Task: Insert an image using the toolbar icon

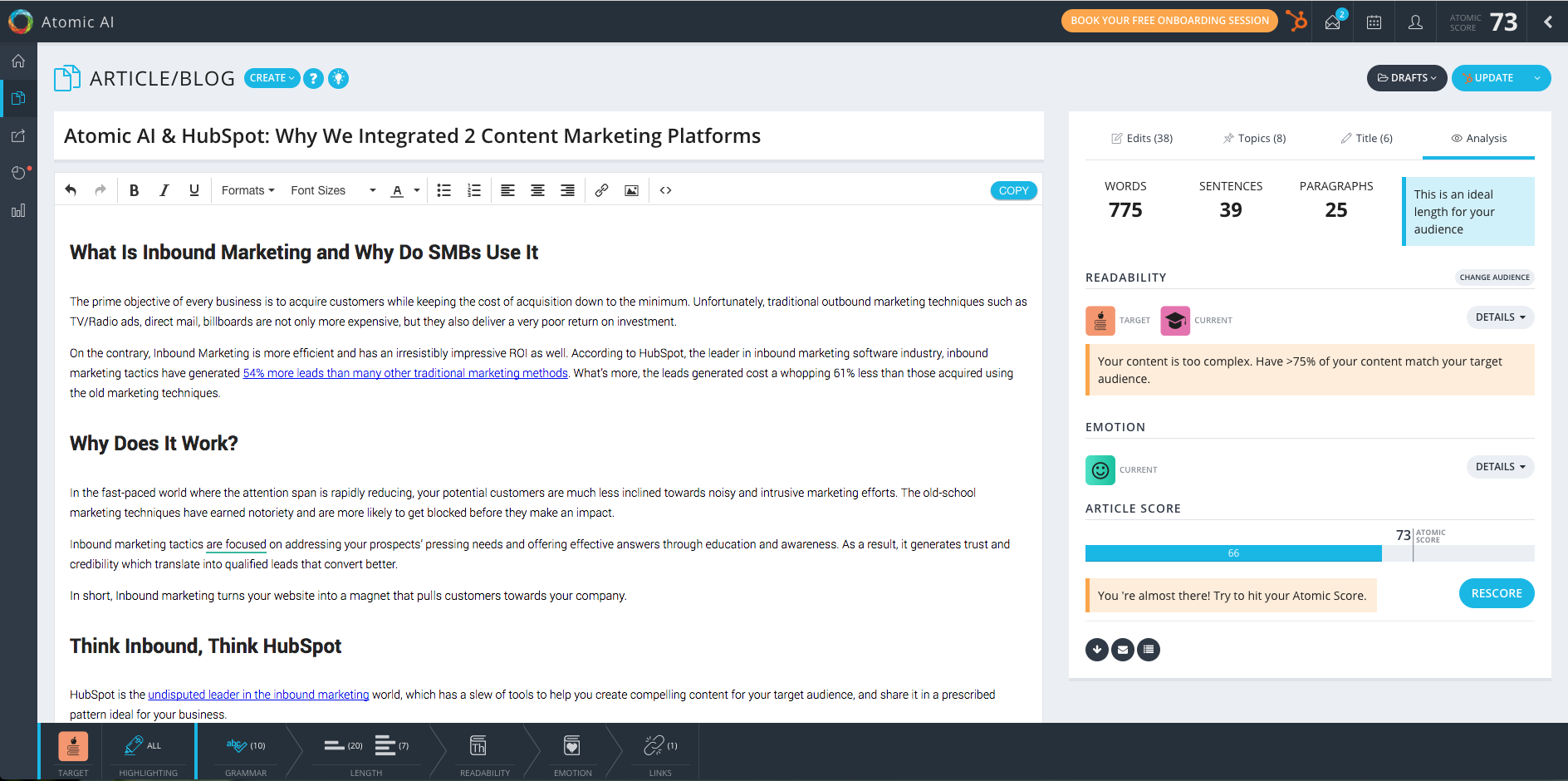Action: pyautogui.click(x=631, y=190)
